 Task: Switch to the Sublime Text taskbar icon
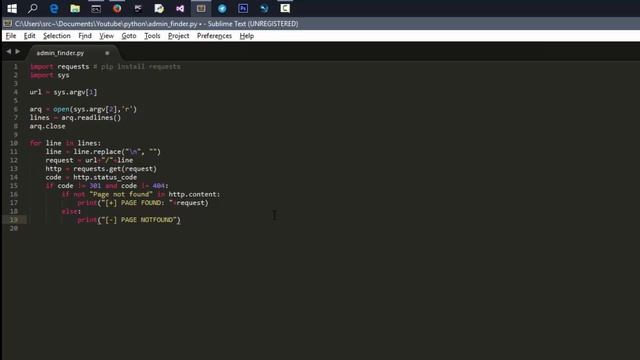(201, 8)
